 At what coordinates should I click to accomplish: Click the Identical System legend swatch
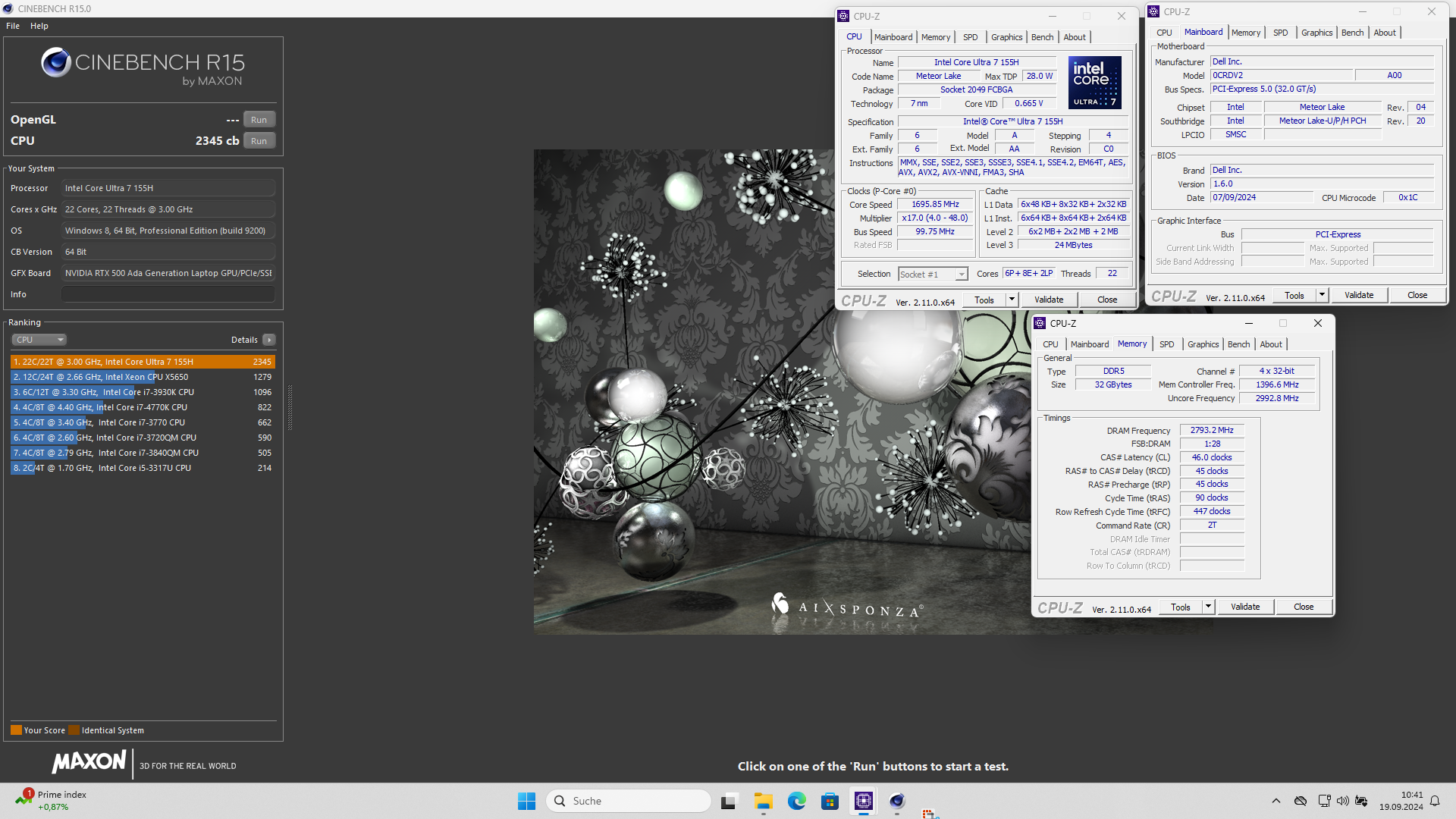click(x=74, y=730)
